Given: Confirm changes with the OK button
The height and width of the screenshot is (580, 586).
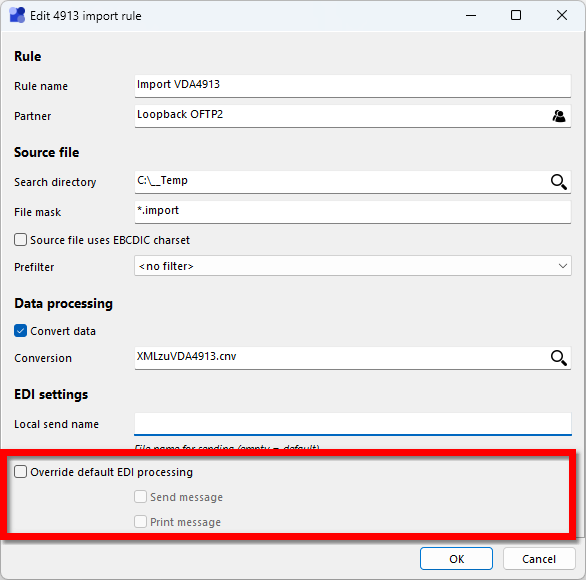Looking at the screenshot, I should point(456,559).
